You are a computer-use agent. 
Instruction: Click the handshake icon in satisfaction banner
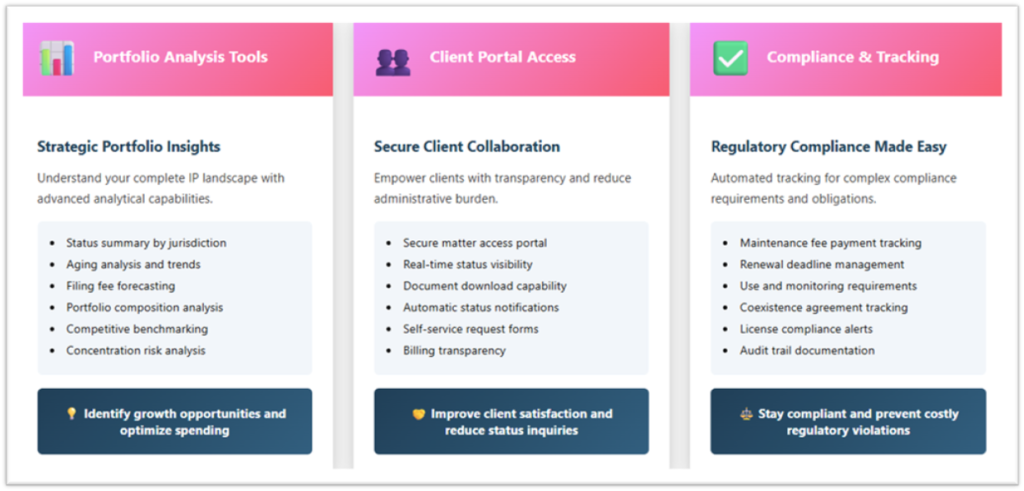(x=419, y=414)
